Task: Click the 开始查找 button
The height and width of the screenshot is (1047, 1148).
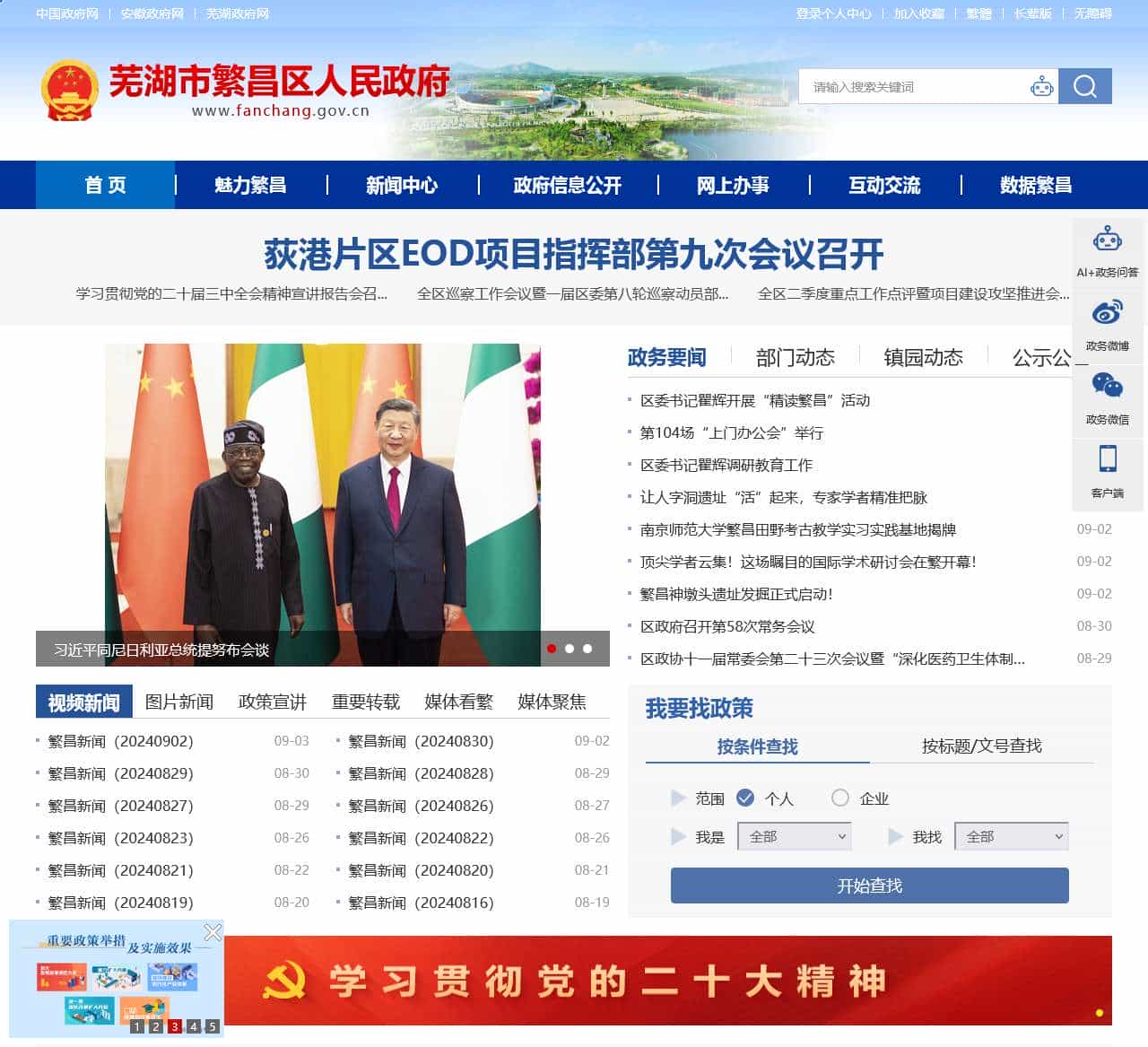Action: 869,886
